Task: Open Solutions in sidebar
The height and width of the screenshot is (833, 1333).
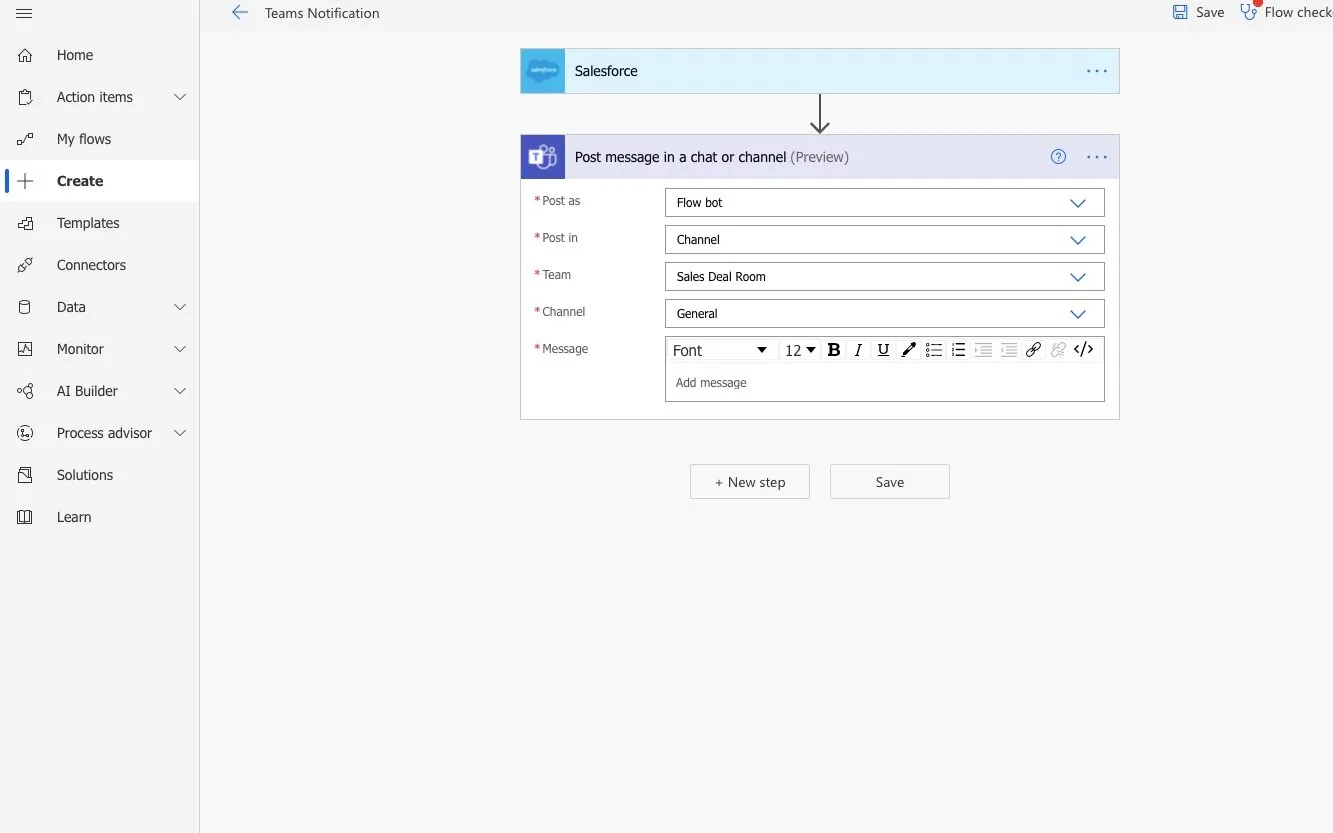Action: (100, 475)
